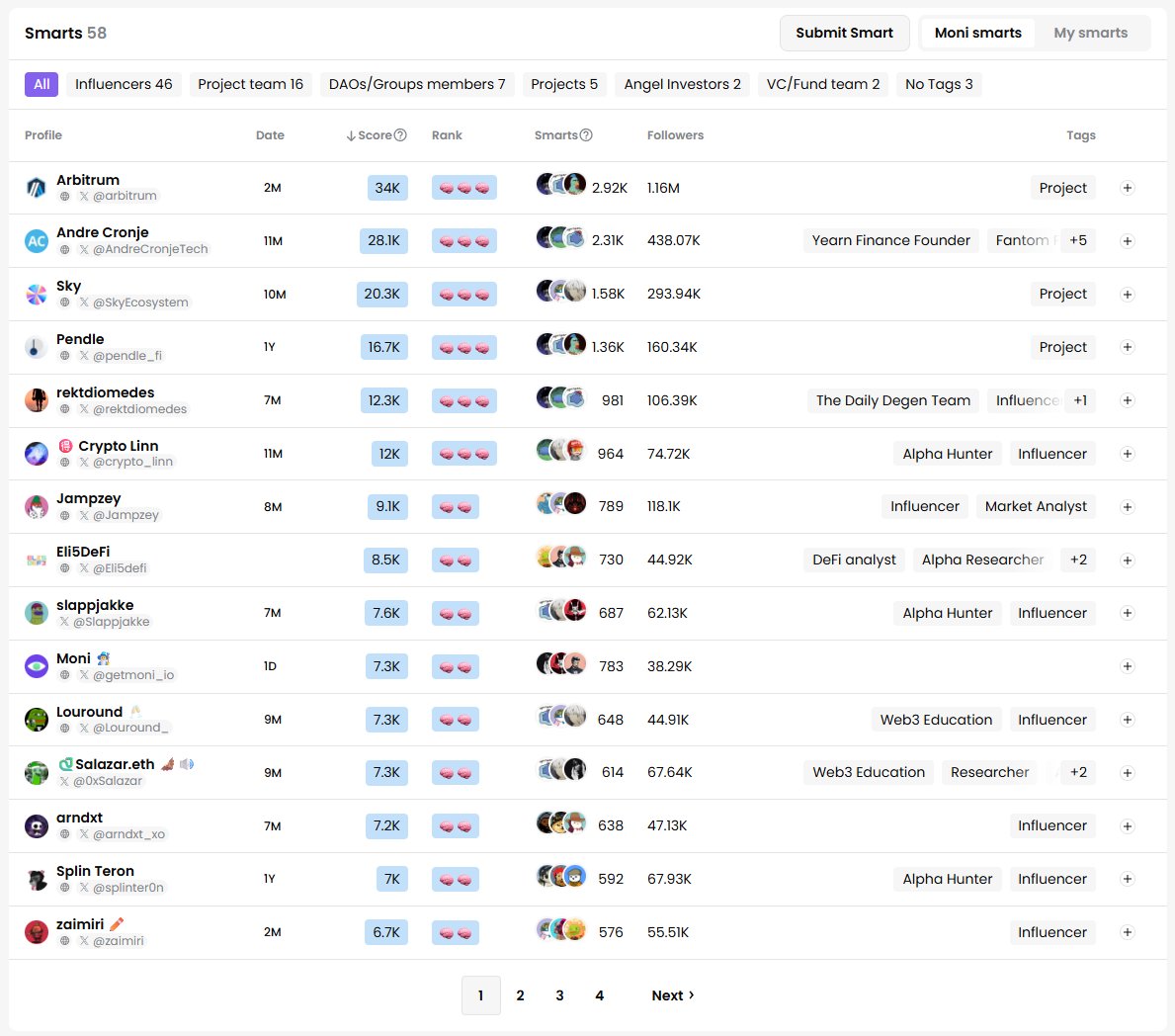Open the Pendle profile name

(x=80, y=340)
